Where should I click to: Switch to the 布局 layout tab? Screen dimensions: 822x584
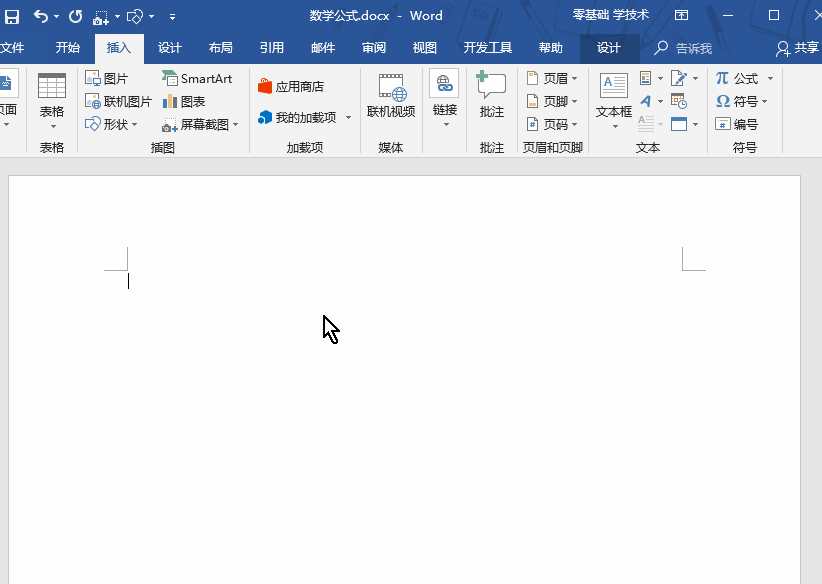(x=220, y=48)
